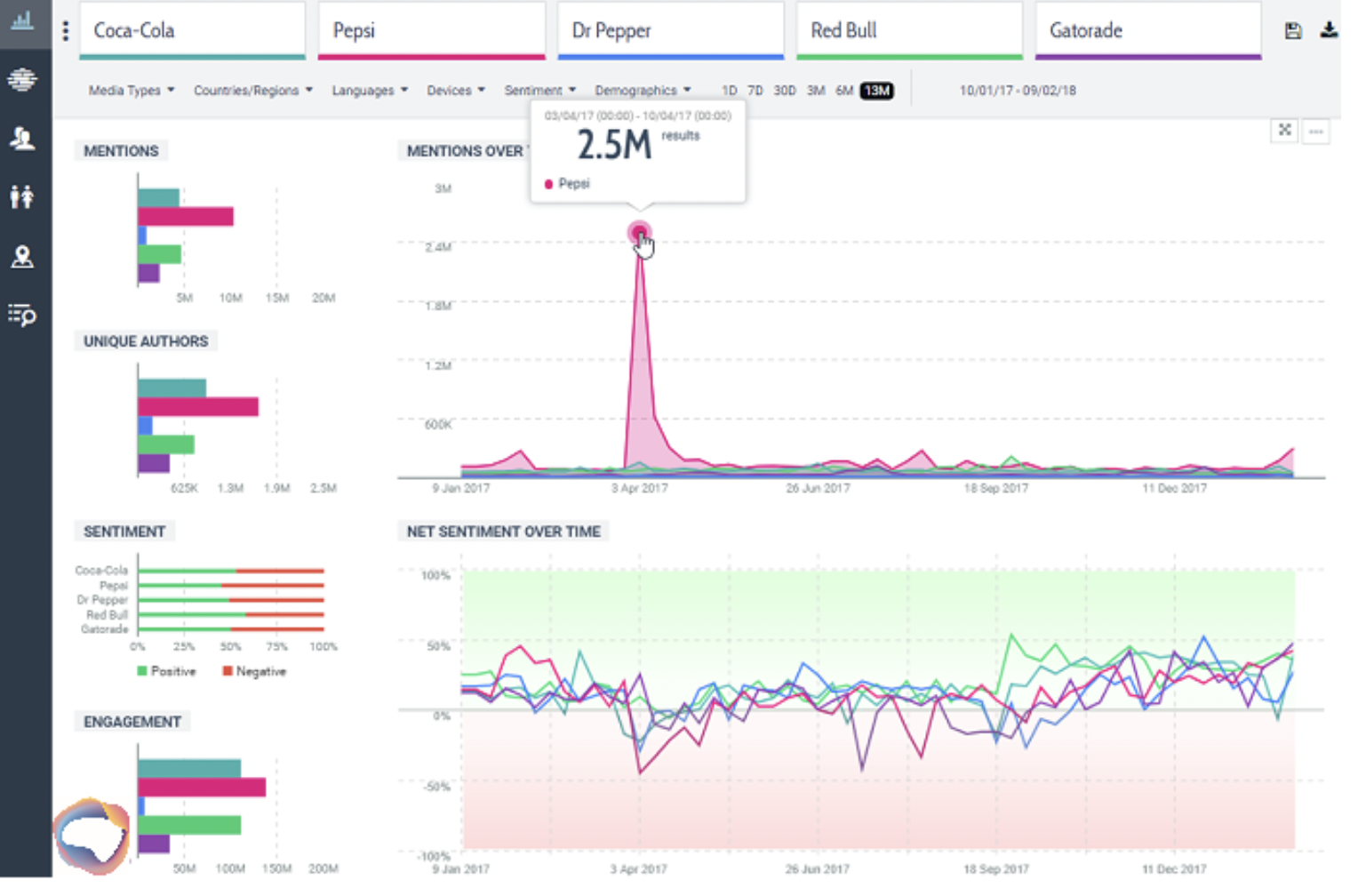Expand the Media Types dropdown
This screenshot has height=896, width=1358.
132,91
